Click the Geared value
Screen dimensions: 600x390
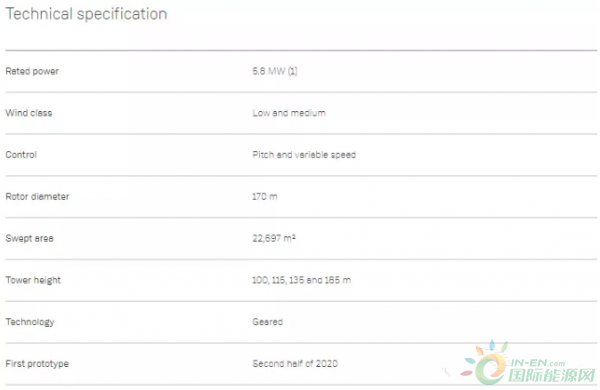pos(267,322)
